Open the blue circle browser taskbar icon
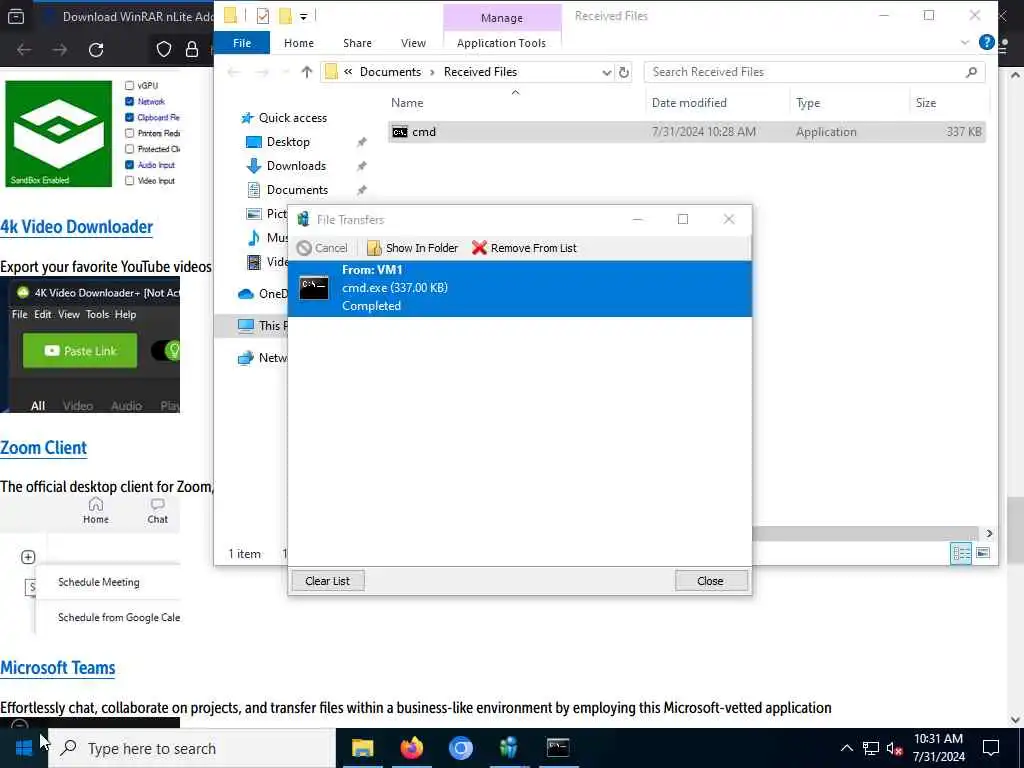The height and width of the screenshot is (768, 1024). 460,748
